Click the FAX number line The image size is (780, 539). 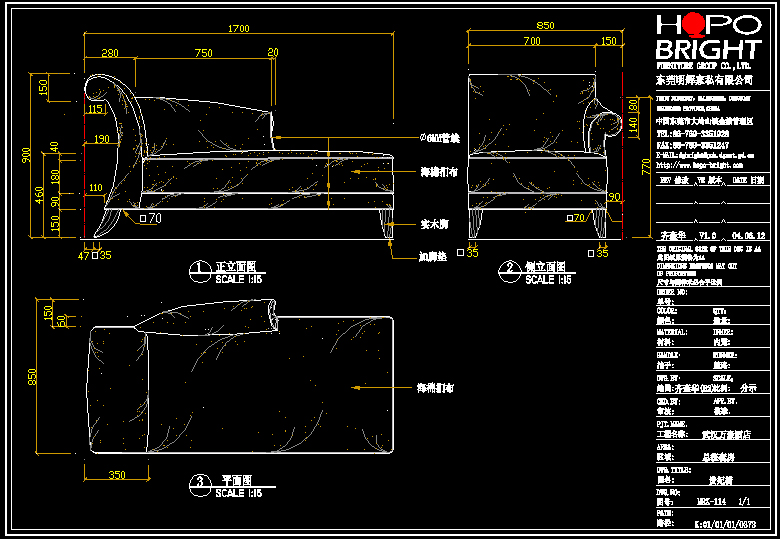(x=692, y=145)
